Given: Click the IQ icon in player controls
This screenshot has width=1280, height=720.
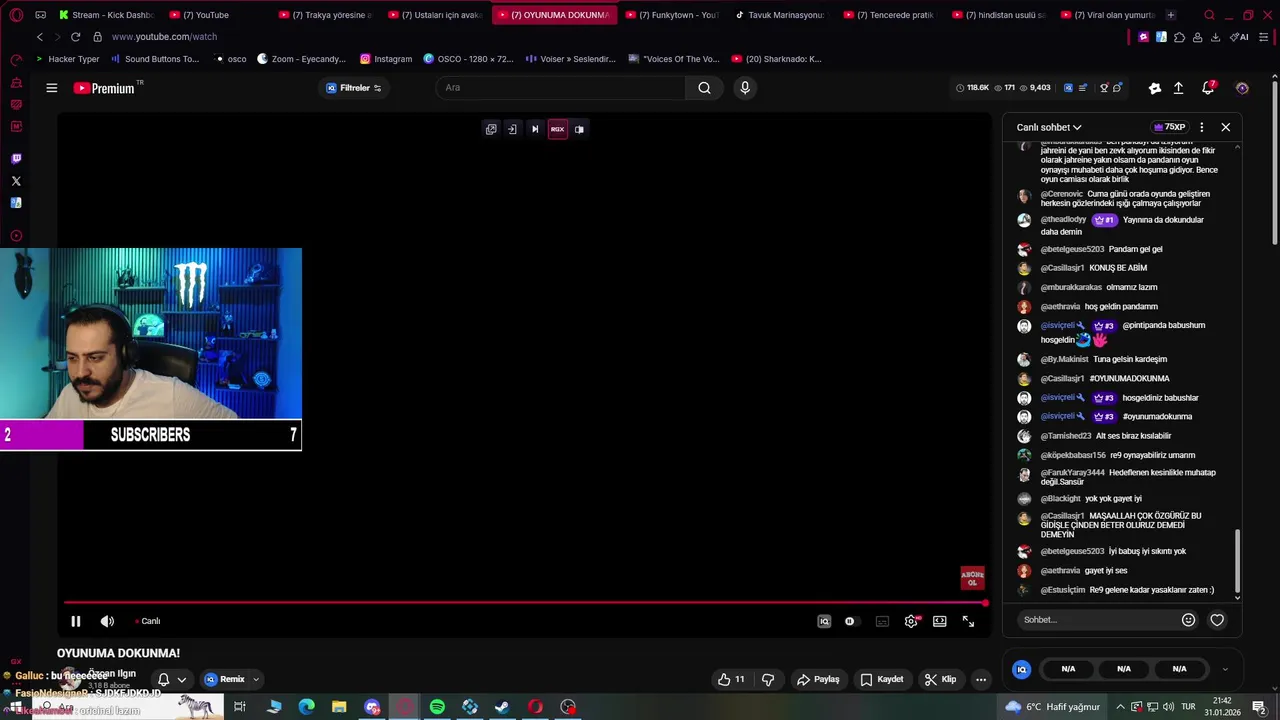Looking at the screenshot, I should click(x=824, y=621).
